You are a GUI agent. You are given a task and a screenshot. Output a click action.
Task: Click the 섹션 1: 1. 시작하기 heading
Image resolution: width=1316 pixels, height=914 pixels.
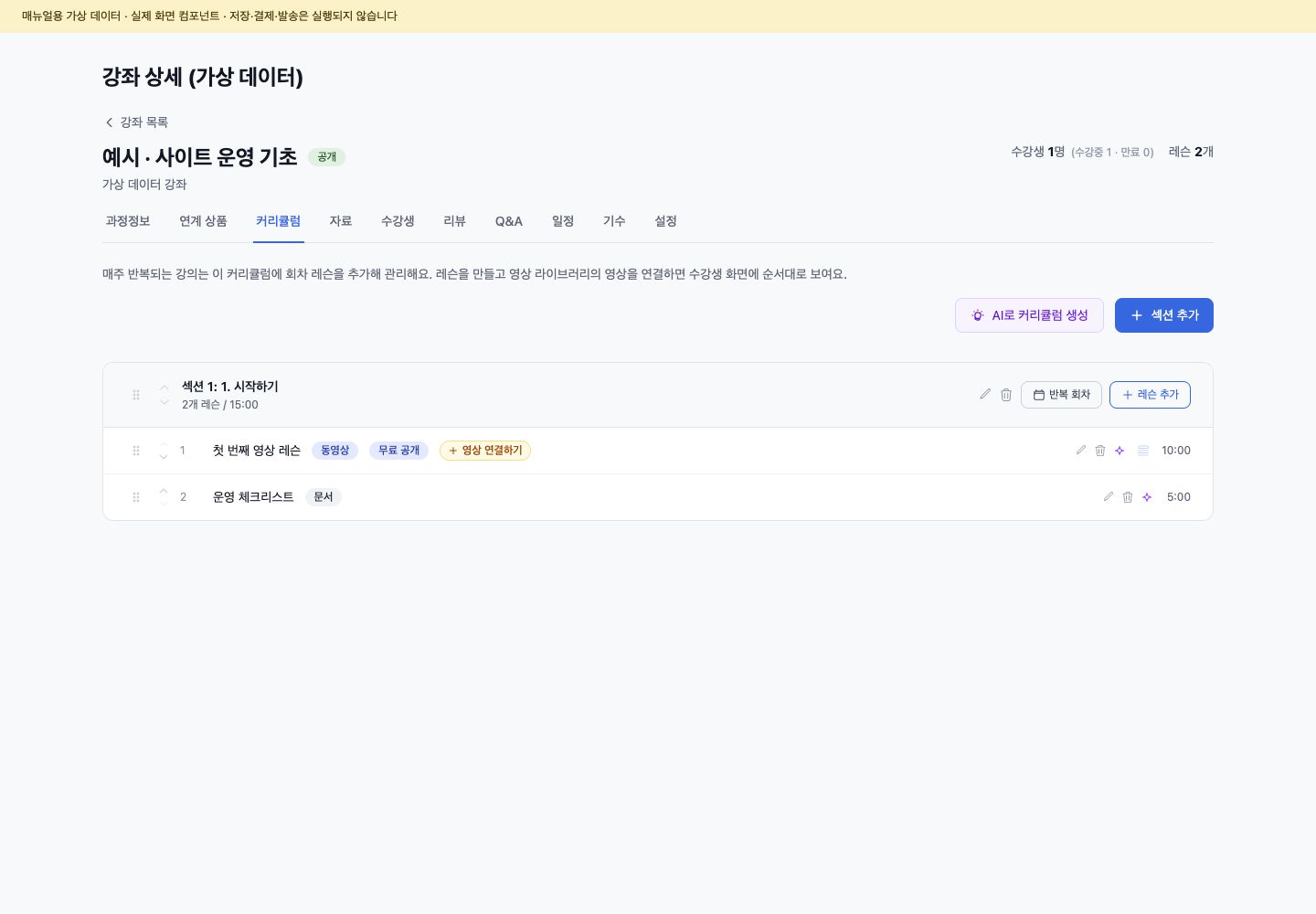tap(230, 387)
